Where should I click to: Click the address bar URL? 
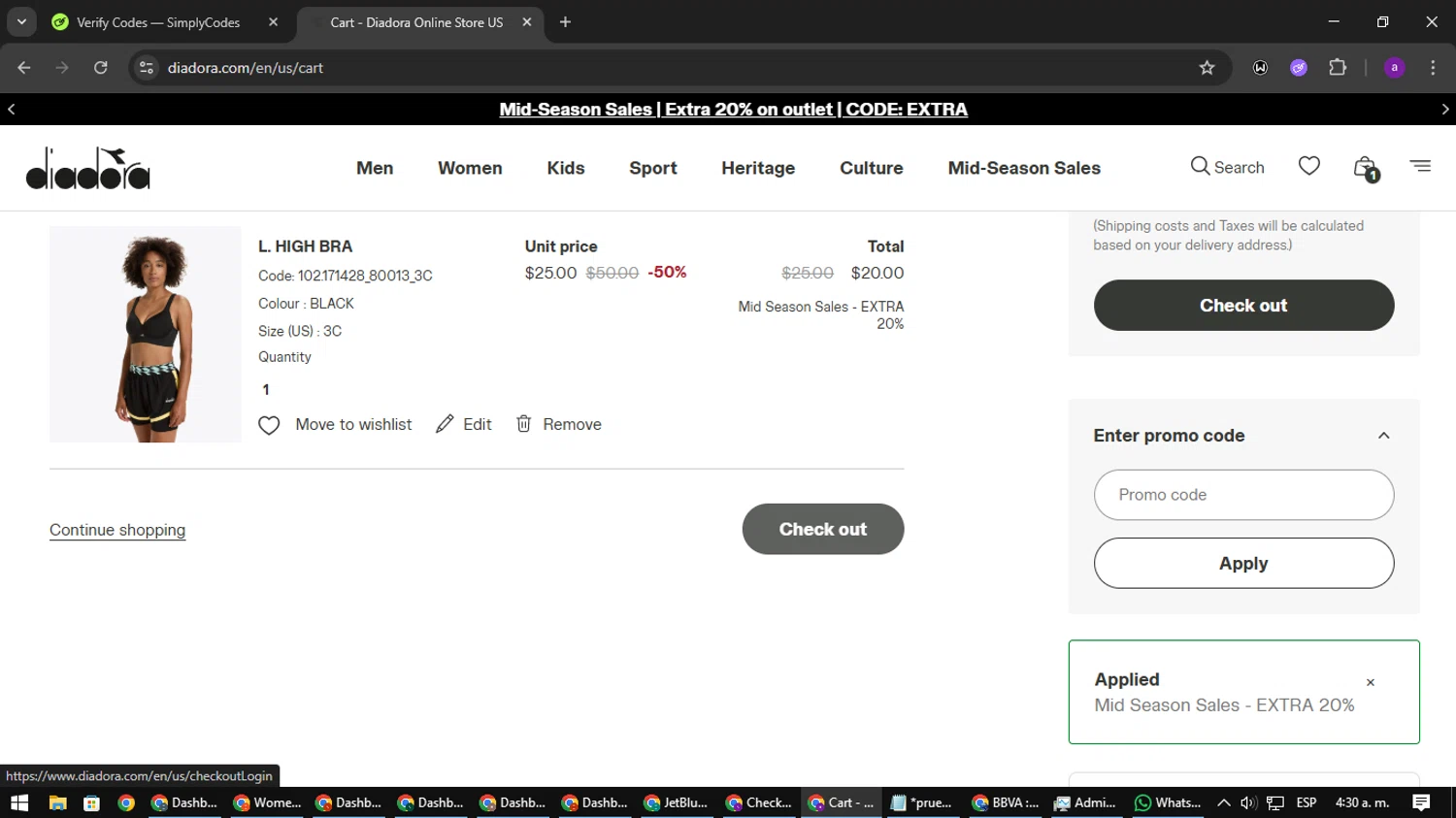coord(246,68)
